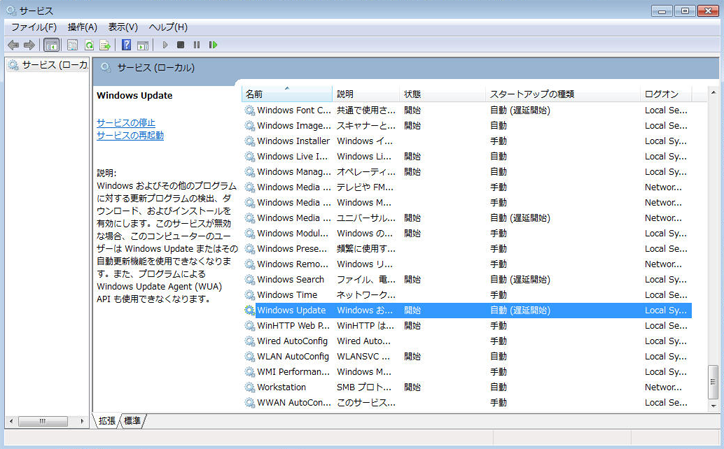Click the tree pane horizontal scrollbar thumb
Image resolution: width=724 pixels, height=449 pixels.
(42, 421)
